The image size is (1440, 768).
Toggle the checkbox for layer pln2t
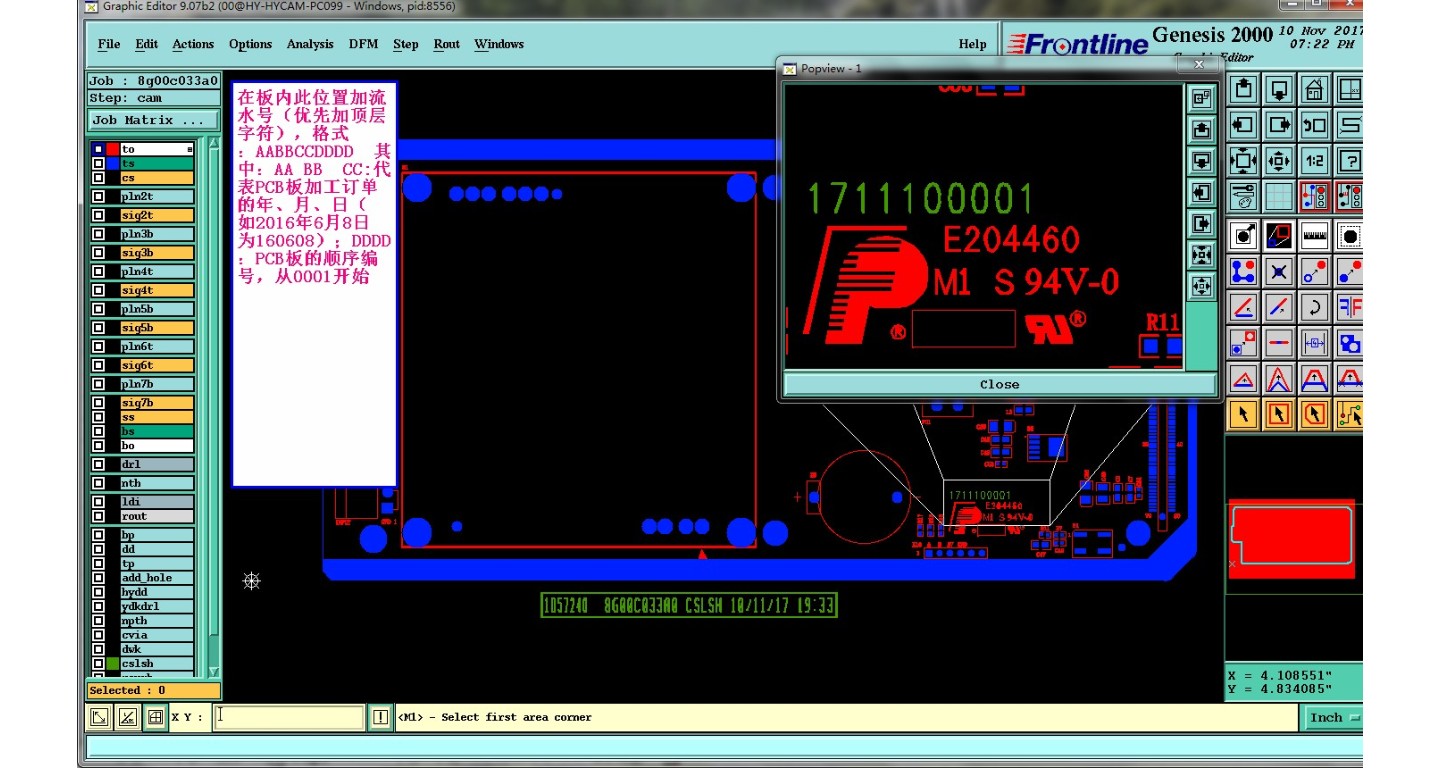[x=98, y=197]
